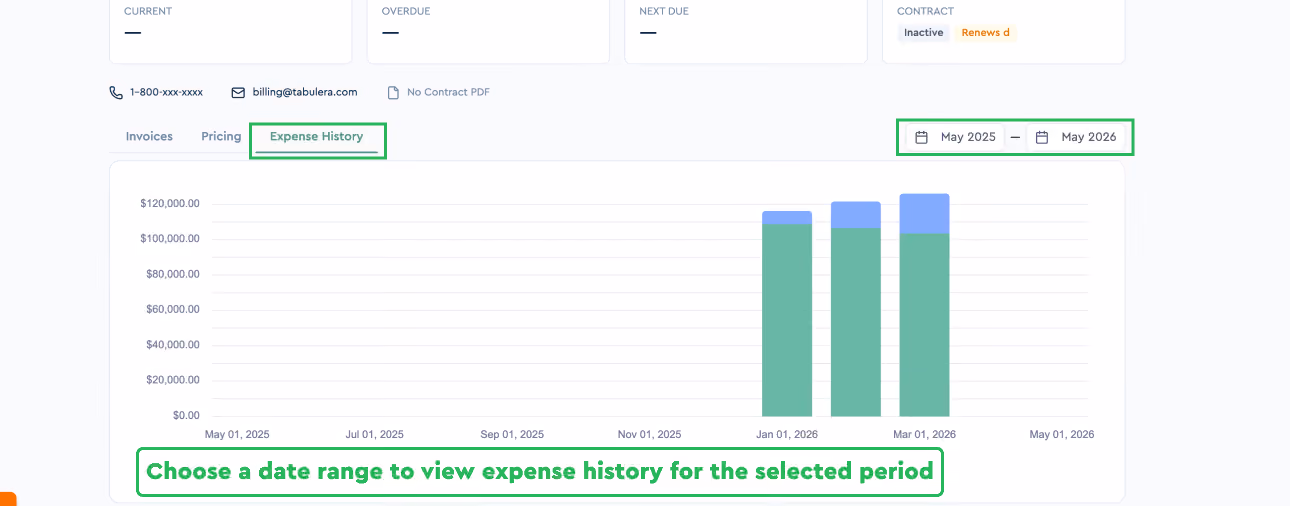Click the document icon for No Contract PDF
Screen dimensions: 1290x506
pyautogui.click(x=393, y=92)
